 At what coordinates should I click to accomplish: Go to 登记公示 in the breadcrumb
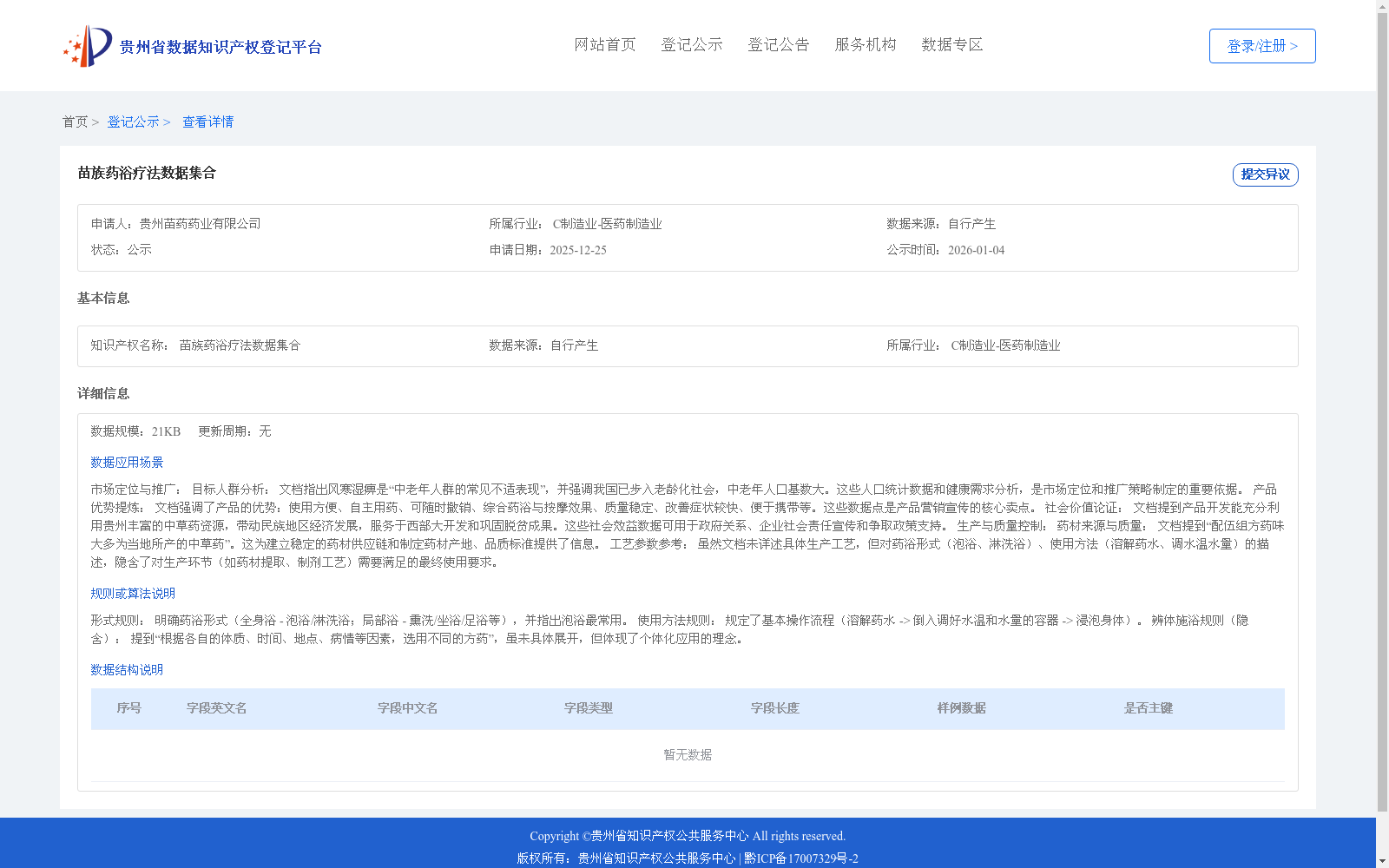(x=133, y=122)
